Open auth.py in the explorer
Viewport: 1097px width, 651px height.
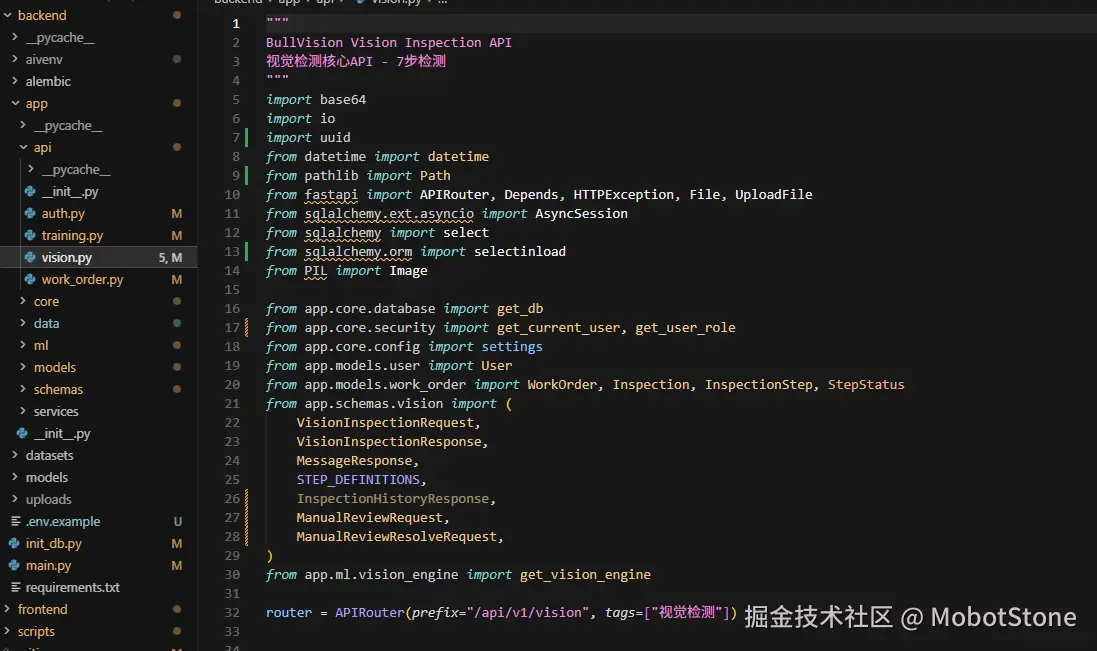(63, 213)
